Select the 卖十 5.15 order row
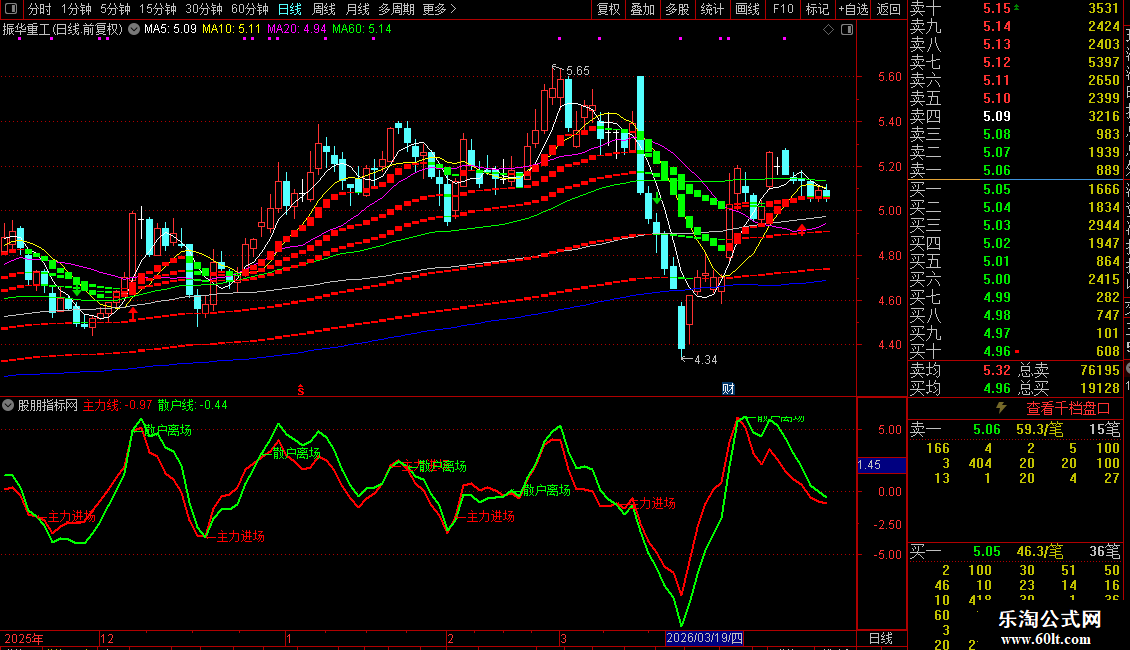This screenshot has height=650, width=1130. (x=1015, y=9)
